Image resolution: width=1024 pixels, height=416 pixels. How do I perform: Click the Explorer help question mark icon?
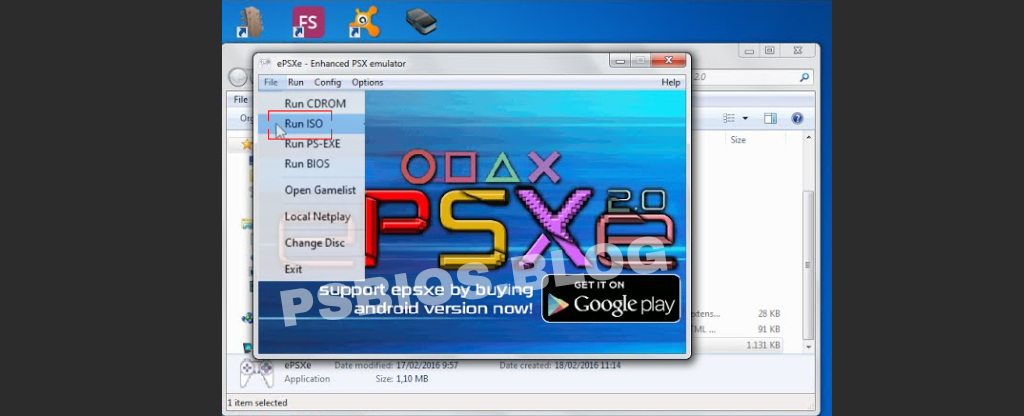click(x=797, y=118)
